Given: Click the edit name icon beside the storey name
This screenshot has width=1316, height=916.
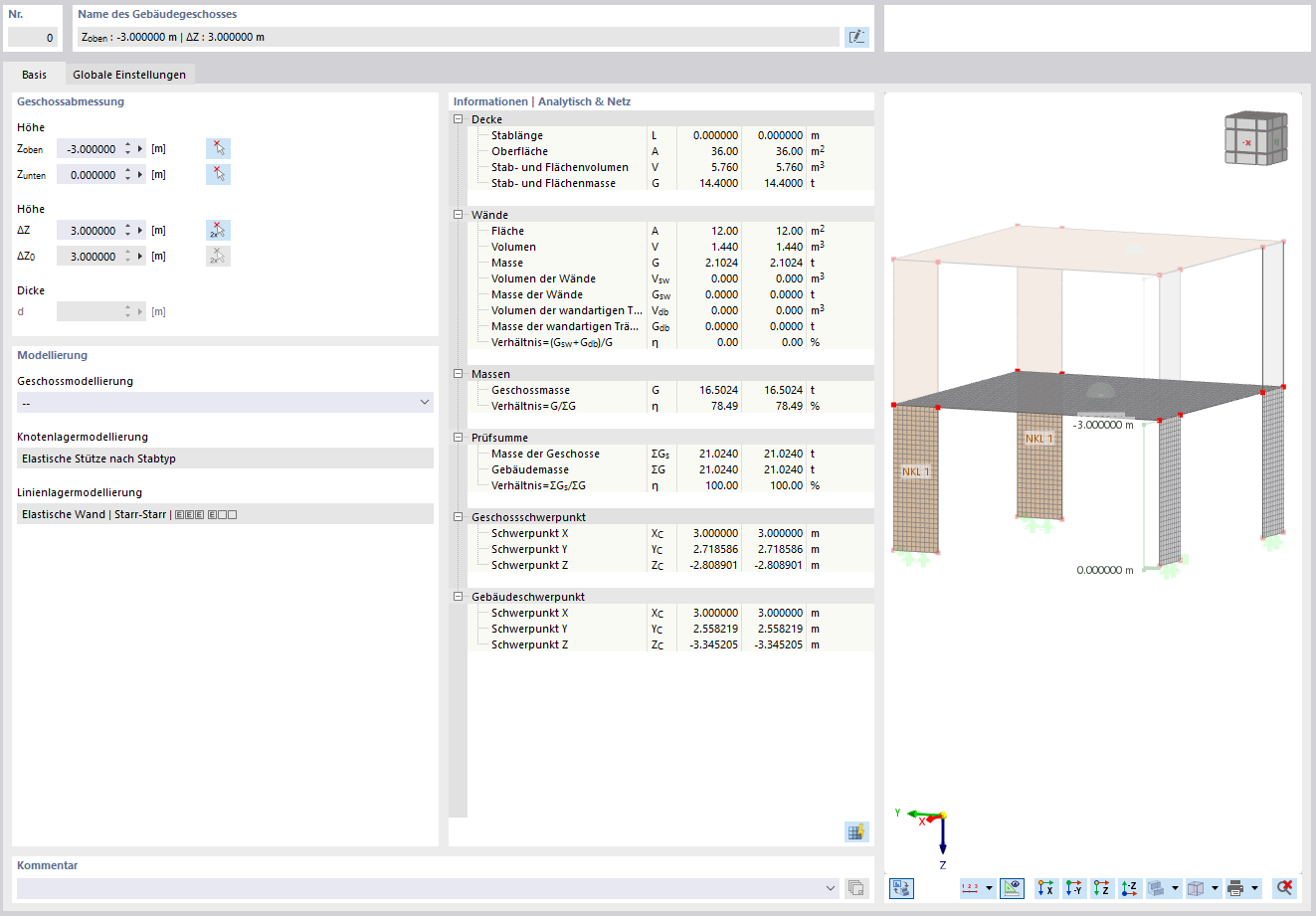Looking at the screenshot, I should pyautogui.click(x=856, y=37).
